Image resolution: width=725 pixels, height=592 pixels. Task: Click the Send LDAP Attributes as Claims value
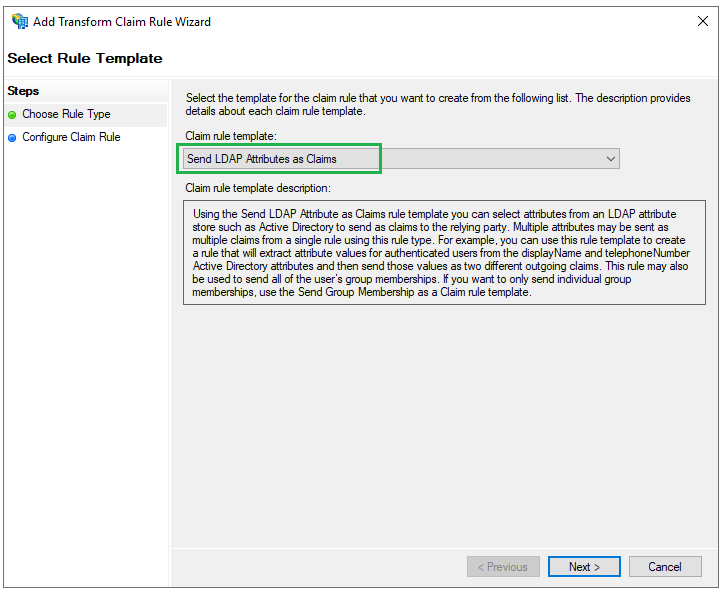[x=262, y=159]
